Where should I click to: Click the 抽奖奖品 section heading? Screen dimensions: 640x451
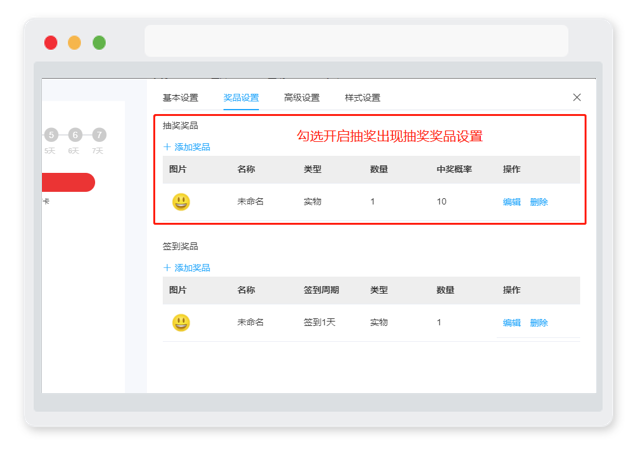click(x=180, y=125)
